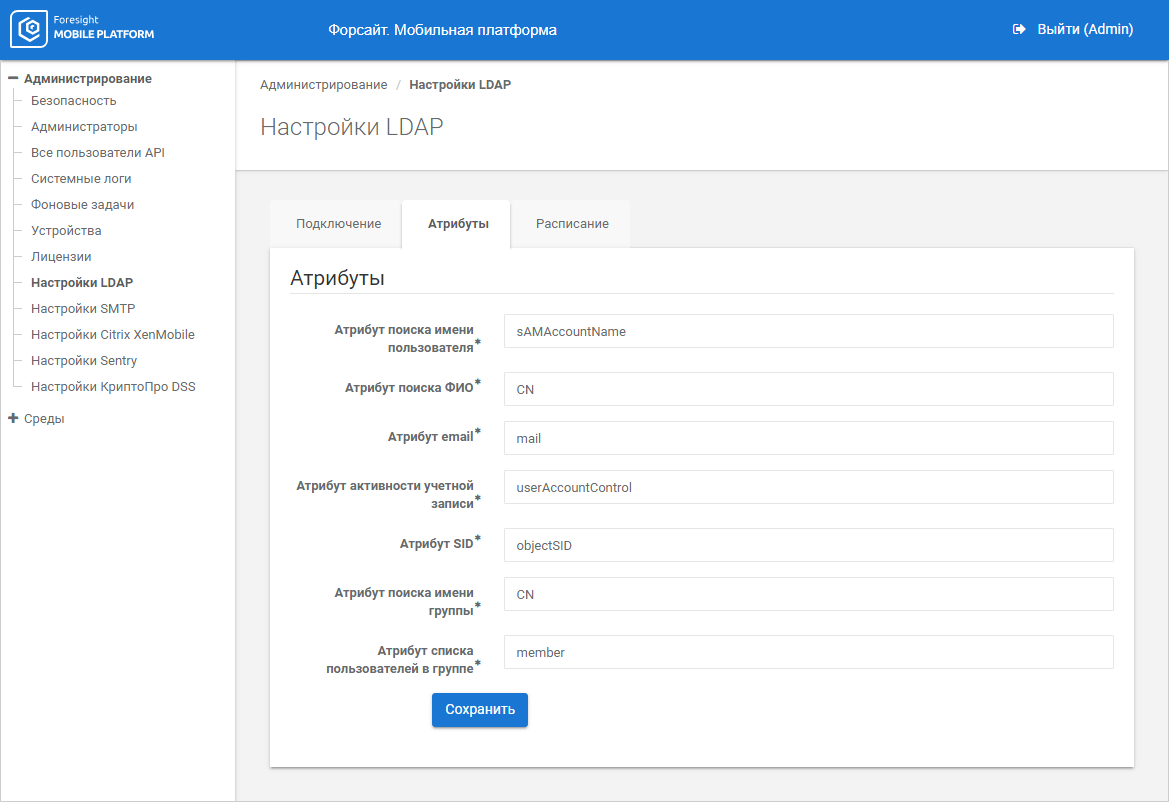Click the logout icon beside Выйти
The width and height of the screenshot is (1169, 802).
(x=1019, y=30)
